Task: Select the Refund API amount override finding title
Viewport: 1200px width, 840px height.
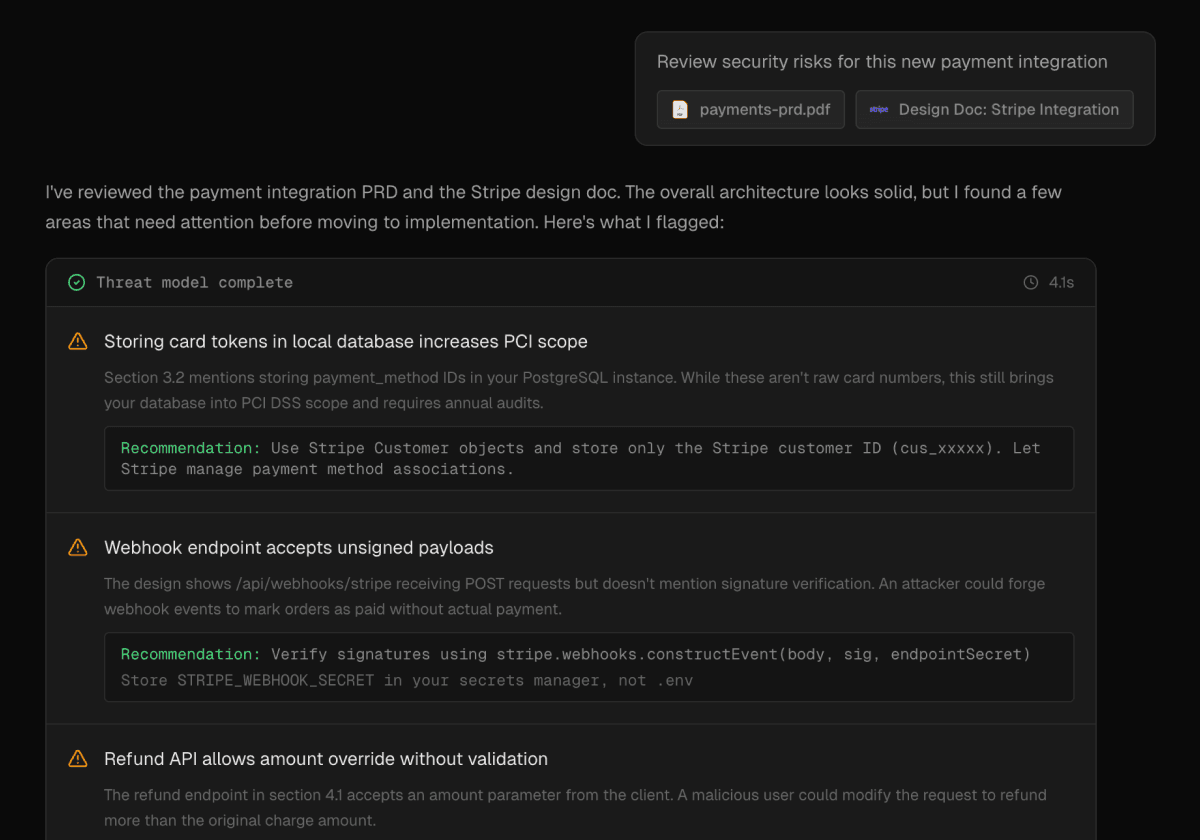Action: [325, 759]
